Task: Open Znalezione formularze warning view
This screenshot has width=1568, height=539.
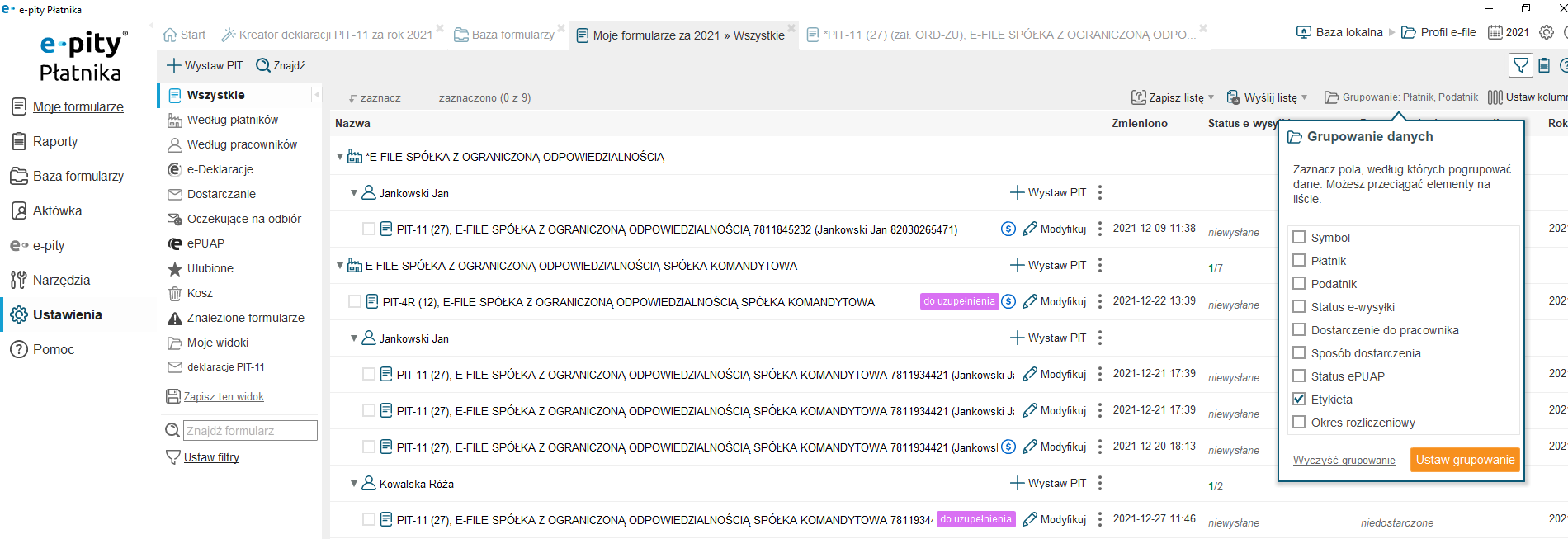Action: [x=236, y=318]
